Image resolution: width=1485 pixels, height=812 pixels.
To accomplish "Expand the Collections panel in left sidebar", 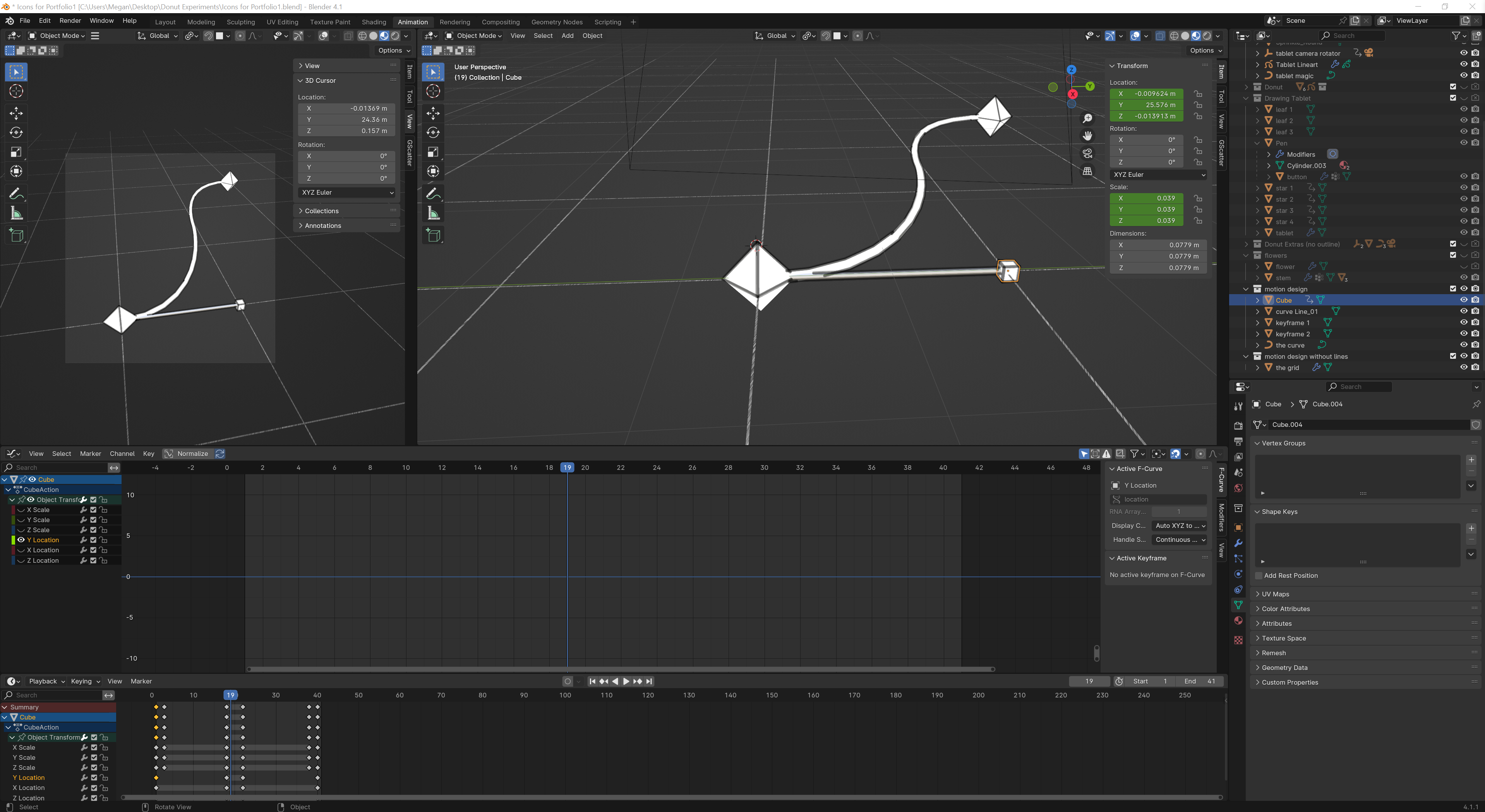I will pos(322,211).
